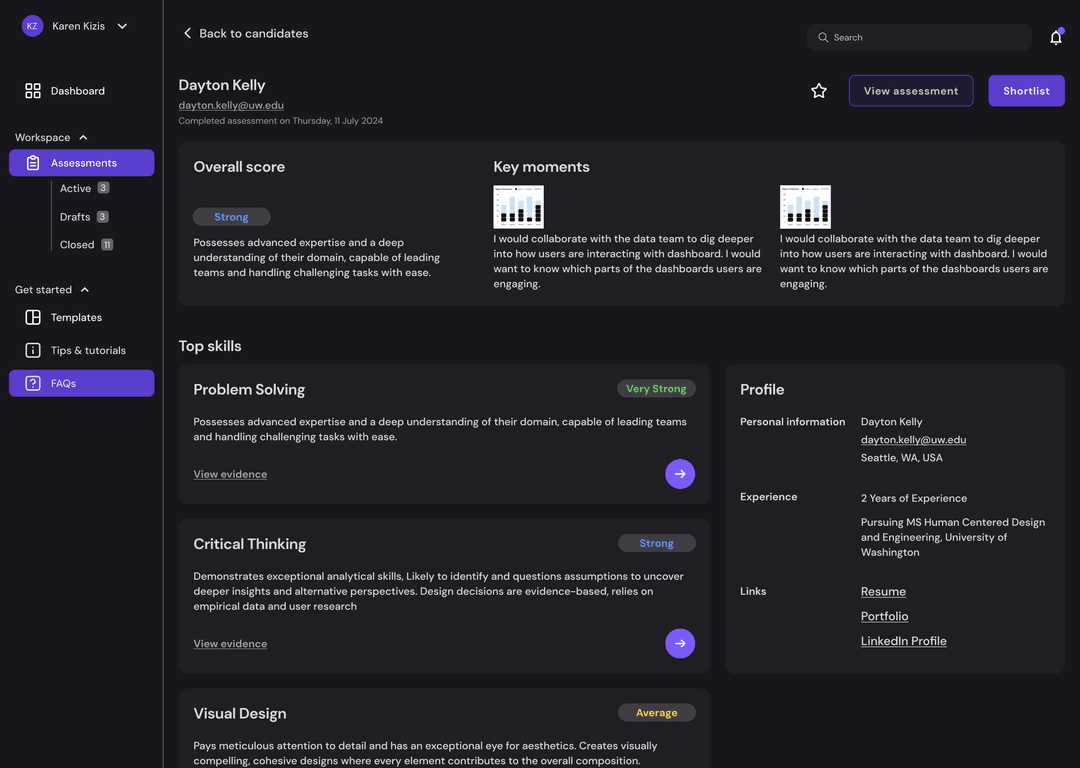Image resolution: width=1080 pixels, height=768 pixels.
Task: Go back using the left chevron icon
Action: click(x=187, y=33)
